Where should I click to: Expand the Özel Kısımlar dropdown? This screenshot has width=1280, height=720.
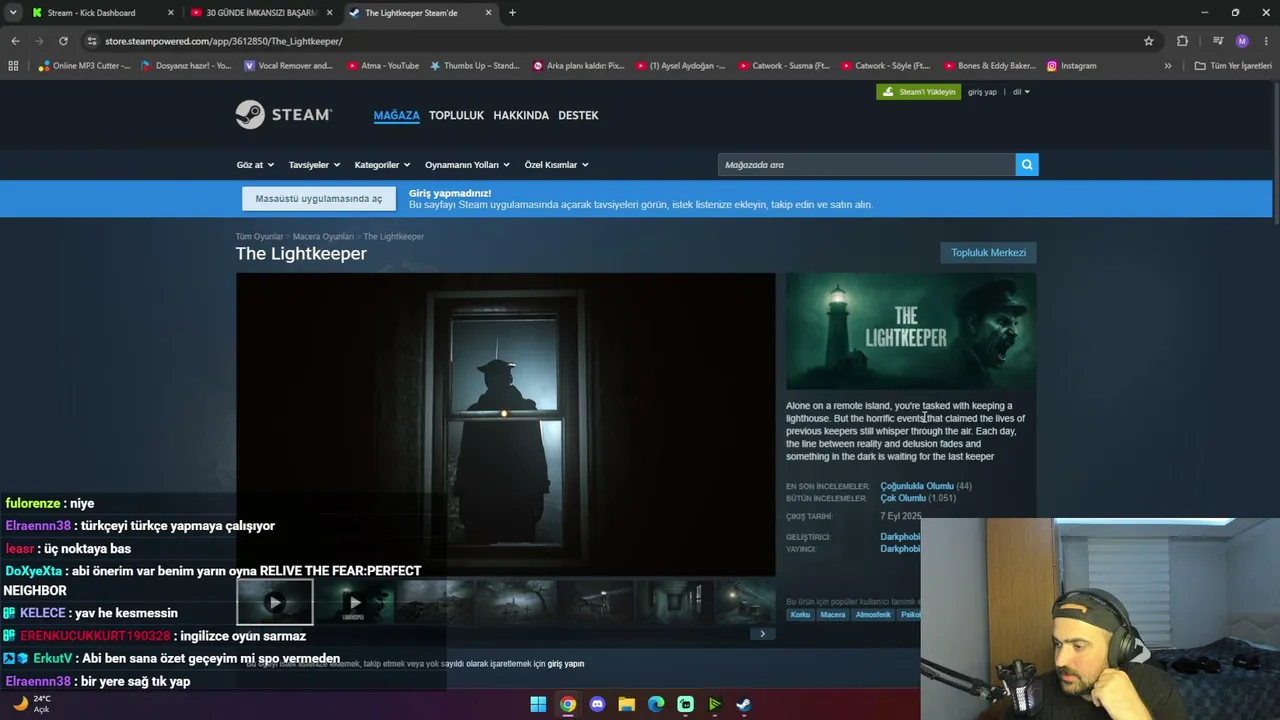tap(556, 165)
